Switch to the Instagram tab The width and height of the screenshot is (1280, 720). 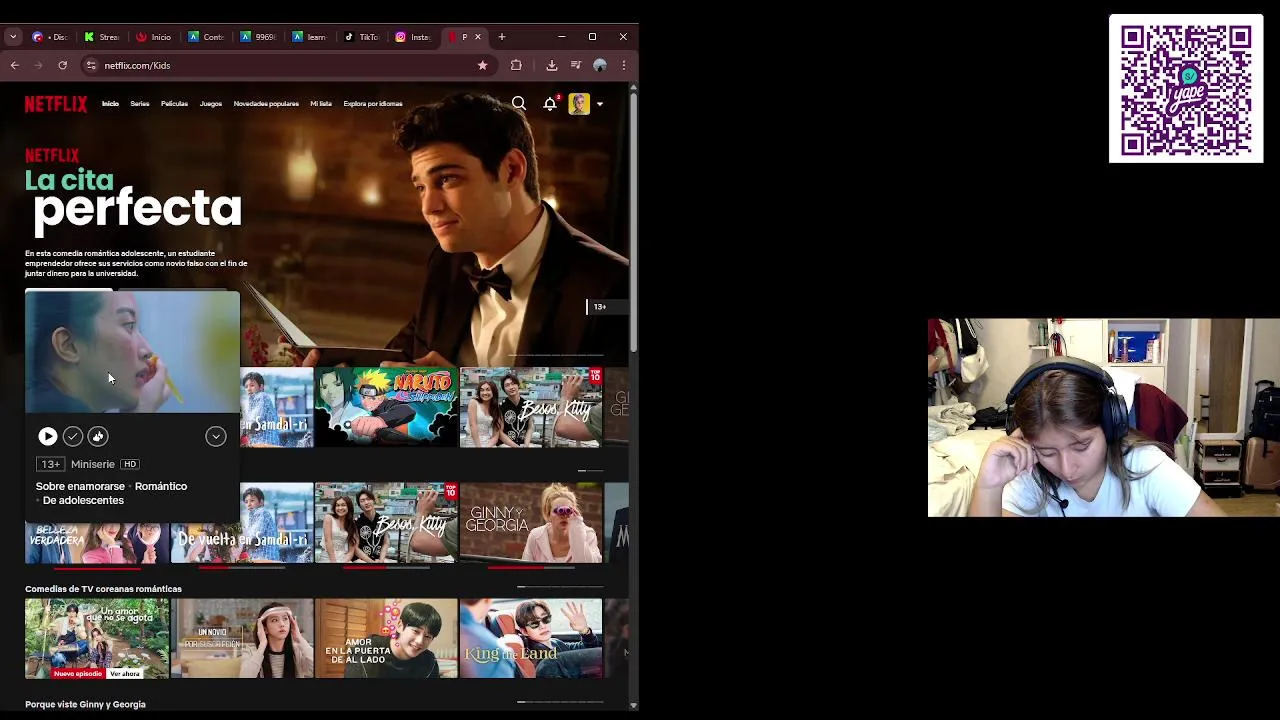tap(413, 37)
